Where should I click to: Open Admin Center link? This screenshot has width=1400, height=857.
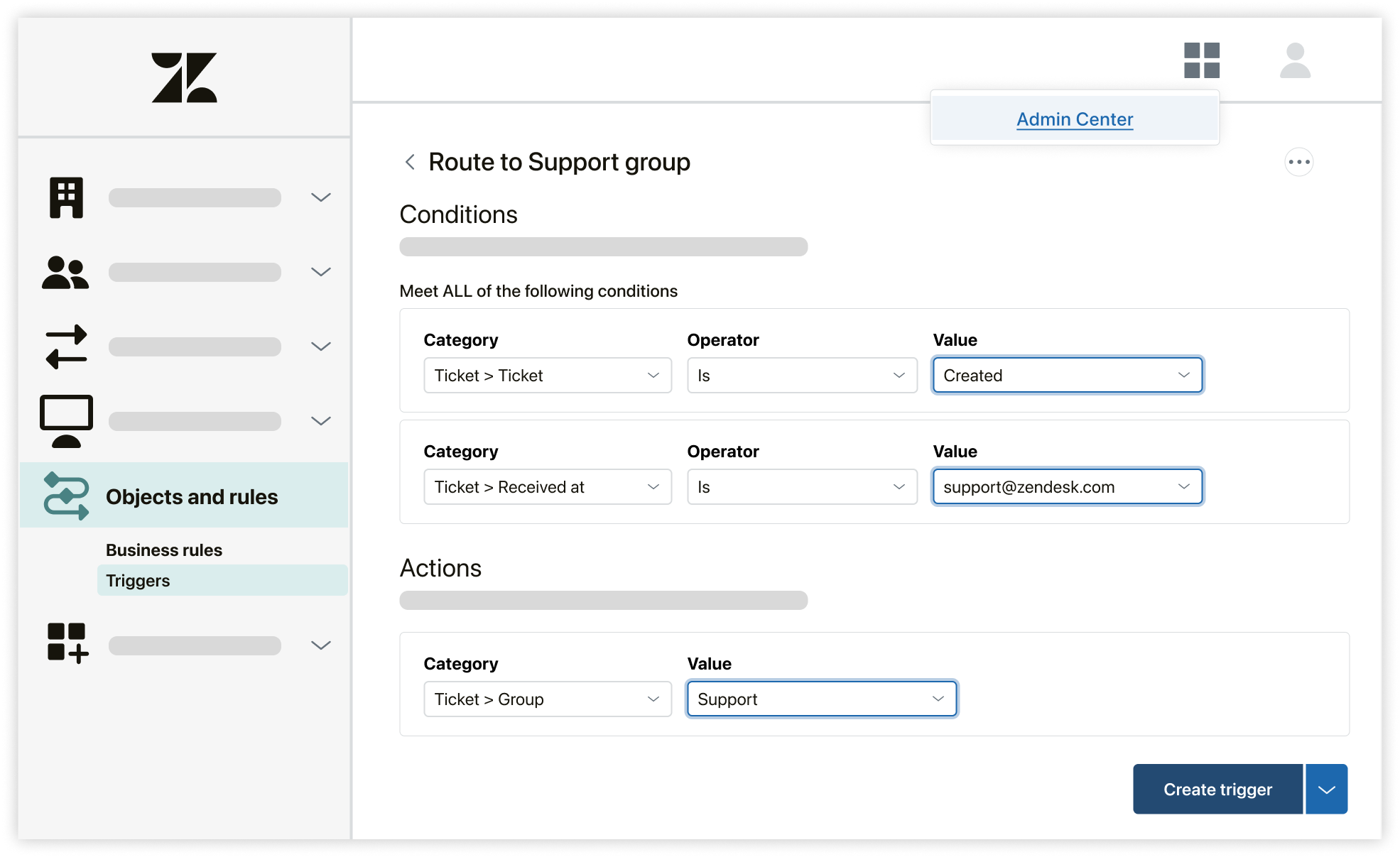coord(1075,118)
